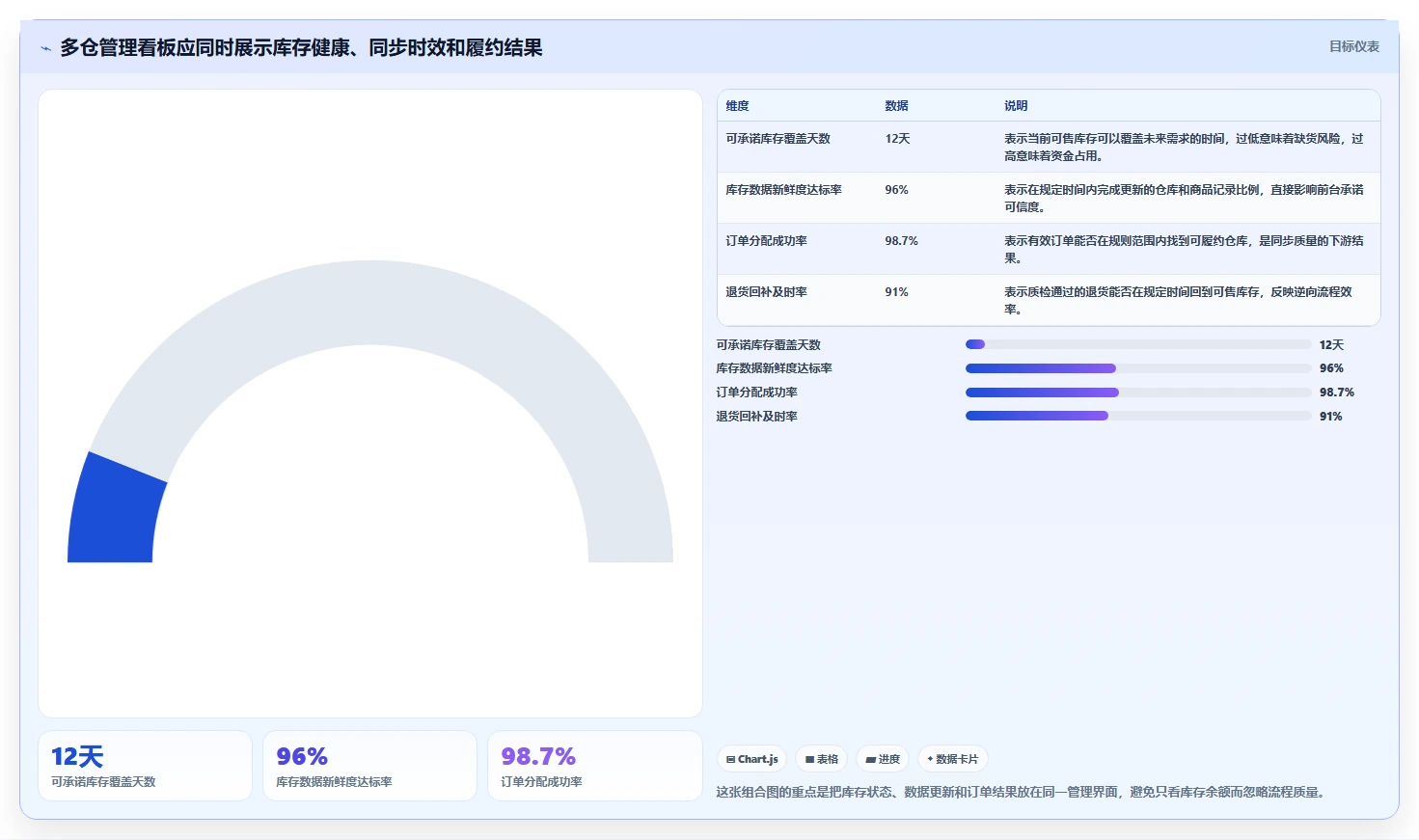The height and width of the screenshot is (840, 1419).
Task: Click the 说明 column header
Action: pos(1016,106)
